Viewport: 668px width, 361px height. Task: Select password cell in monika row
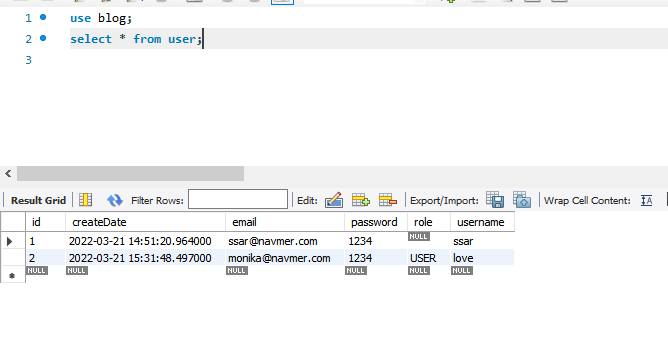(x=376, y=258)
